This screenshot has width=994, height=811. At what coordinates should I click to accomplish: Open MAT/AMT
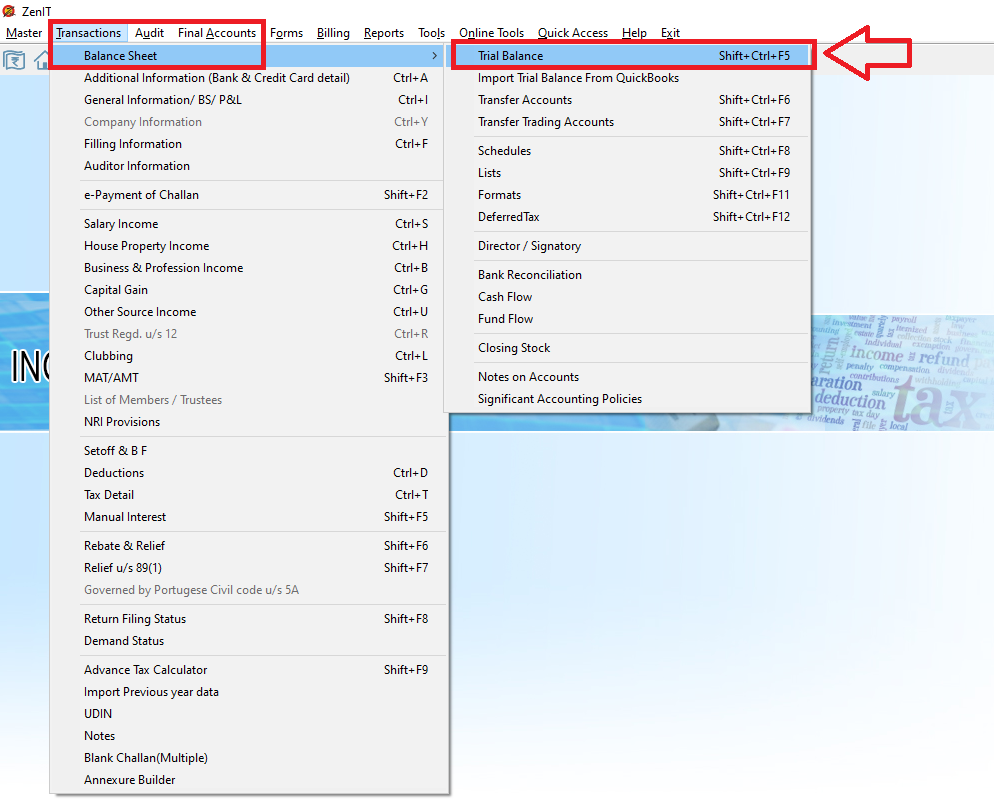pyautogui.click(x=248, y=378)
